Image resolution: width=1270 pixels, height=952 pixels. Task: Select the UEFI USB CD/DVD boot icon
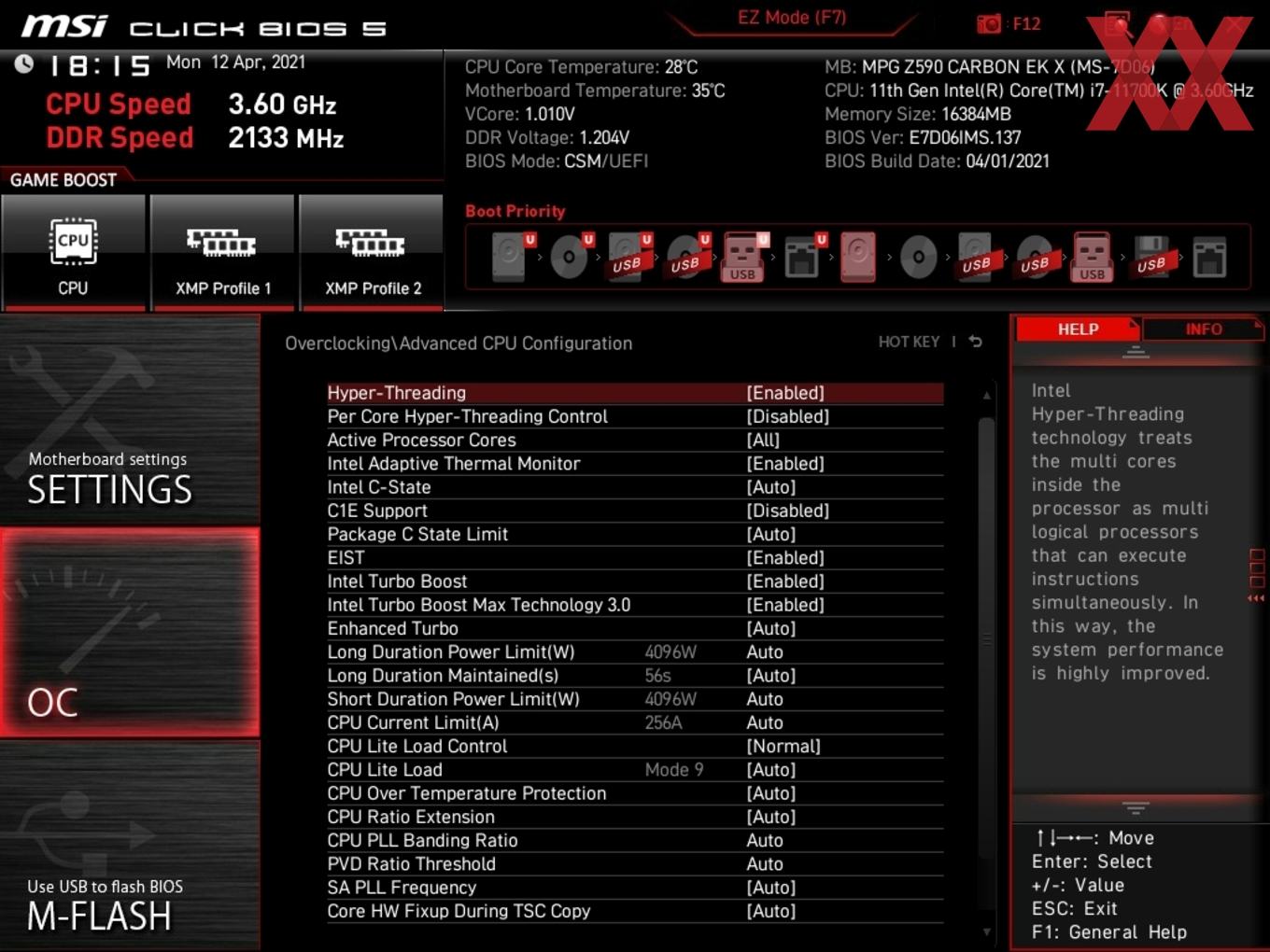[x=687, y=257]
